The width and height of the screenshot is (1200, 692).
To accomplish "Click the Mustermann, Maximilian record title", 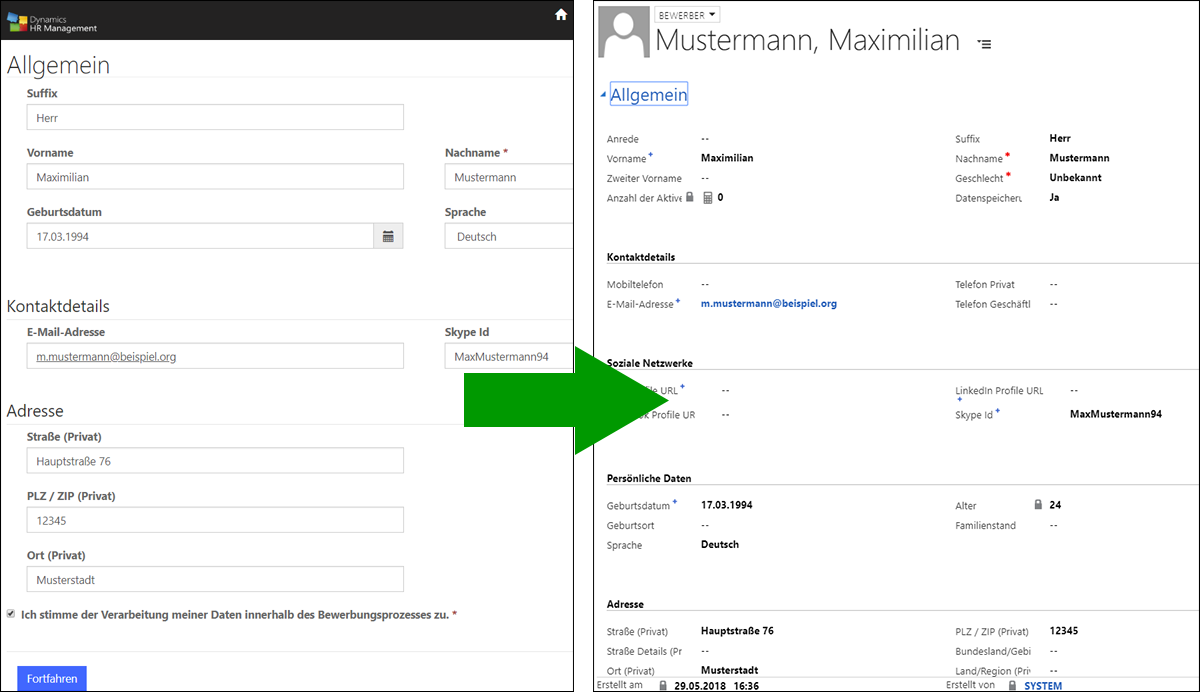I will [808, 41].
